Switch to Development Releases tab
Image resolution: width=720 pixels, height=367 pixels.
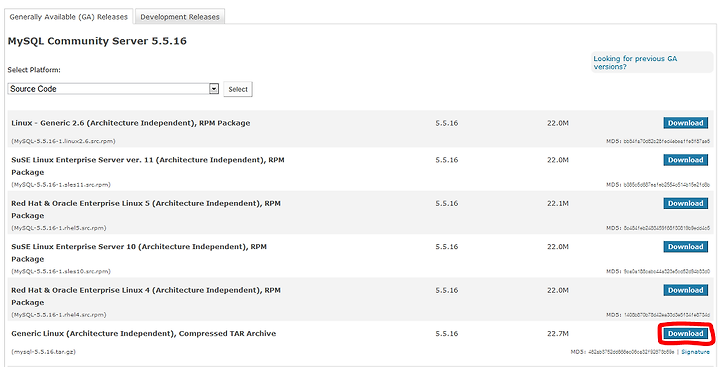coord(180,17)
